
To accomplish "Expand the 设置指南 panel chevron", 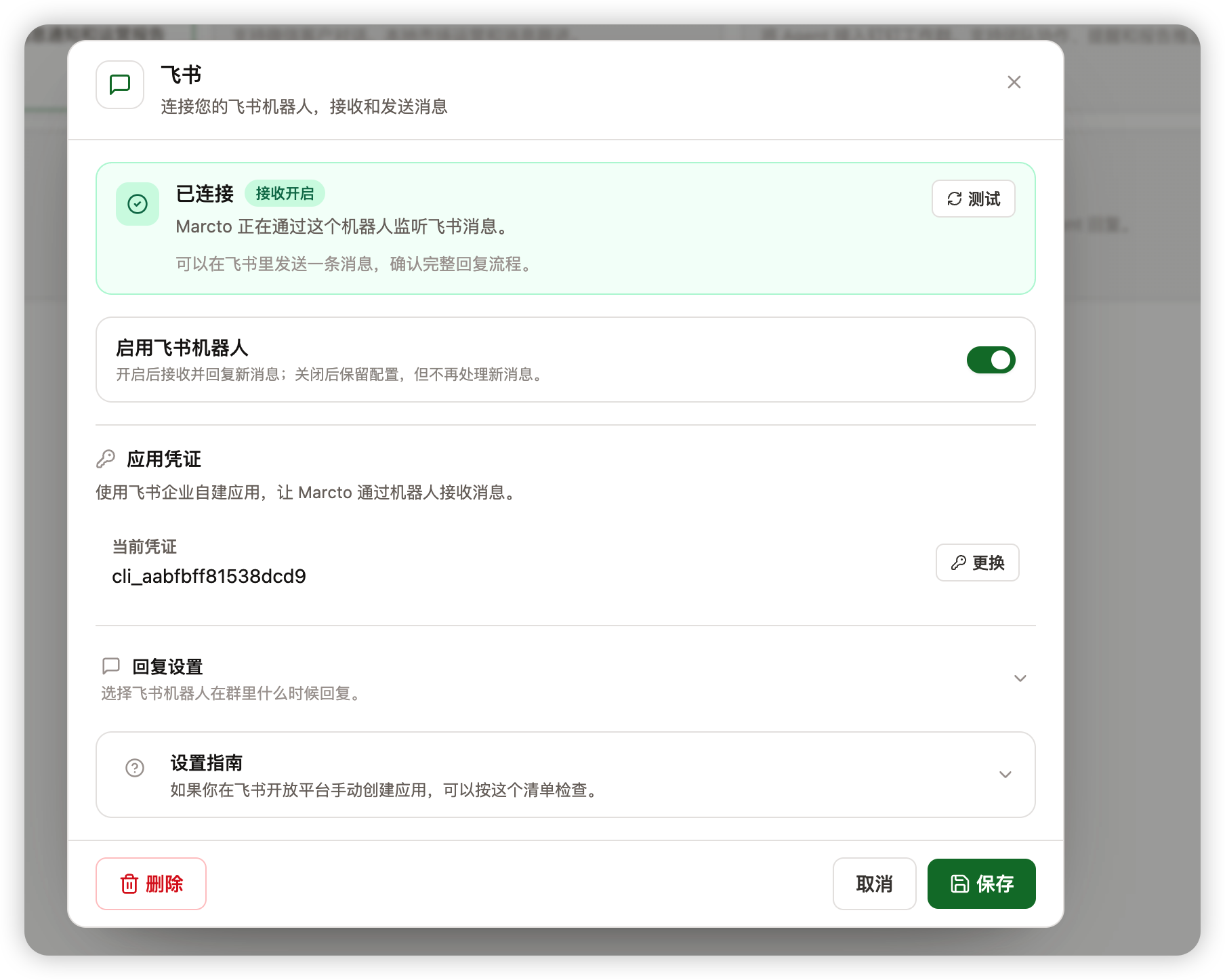I will [x=1005, y=775].
